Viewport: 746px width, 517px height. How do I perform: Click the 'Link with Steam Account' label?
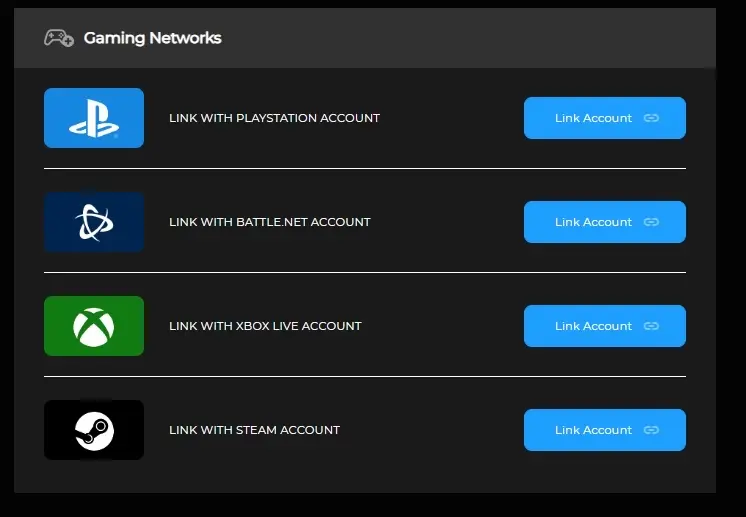254,430
